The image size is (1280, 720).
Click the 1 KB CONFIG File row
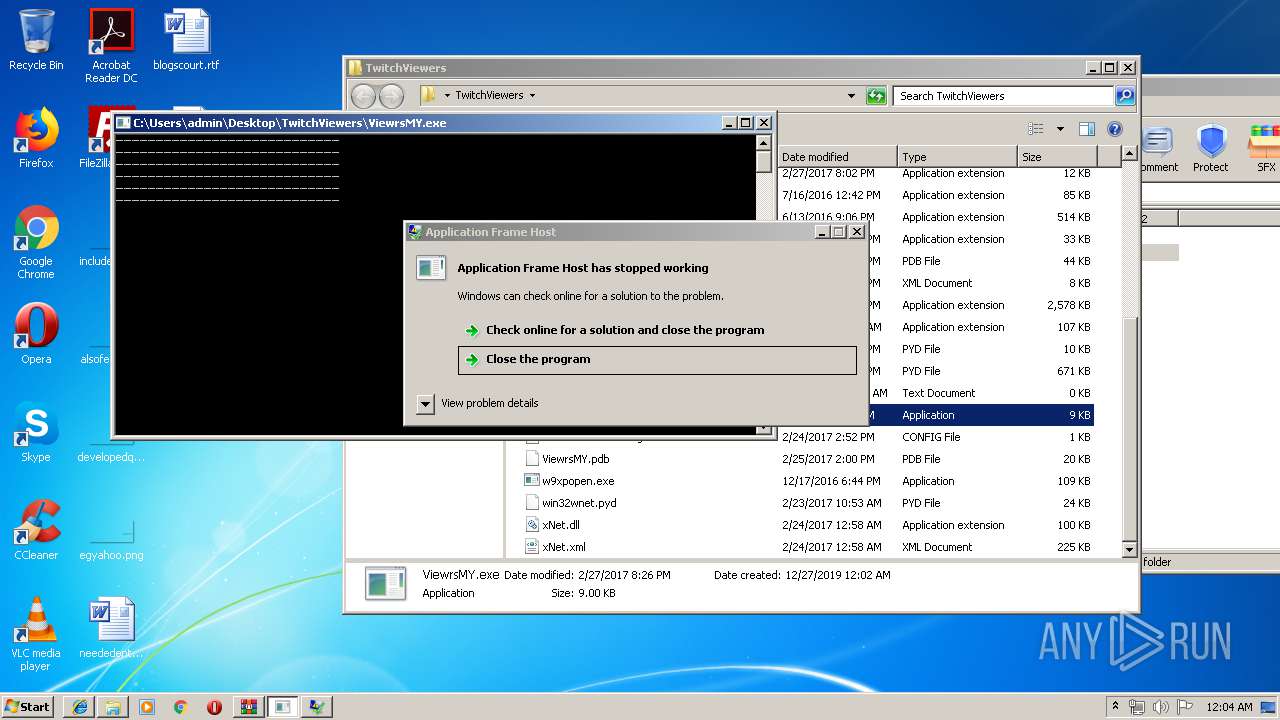coord(808,437)
